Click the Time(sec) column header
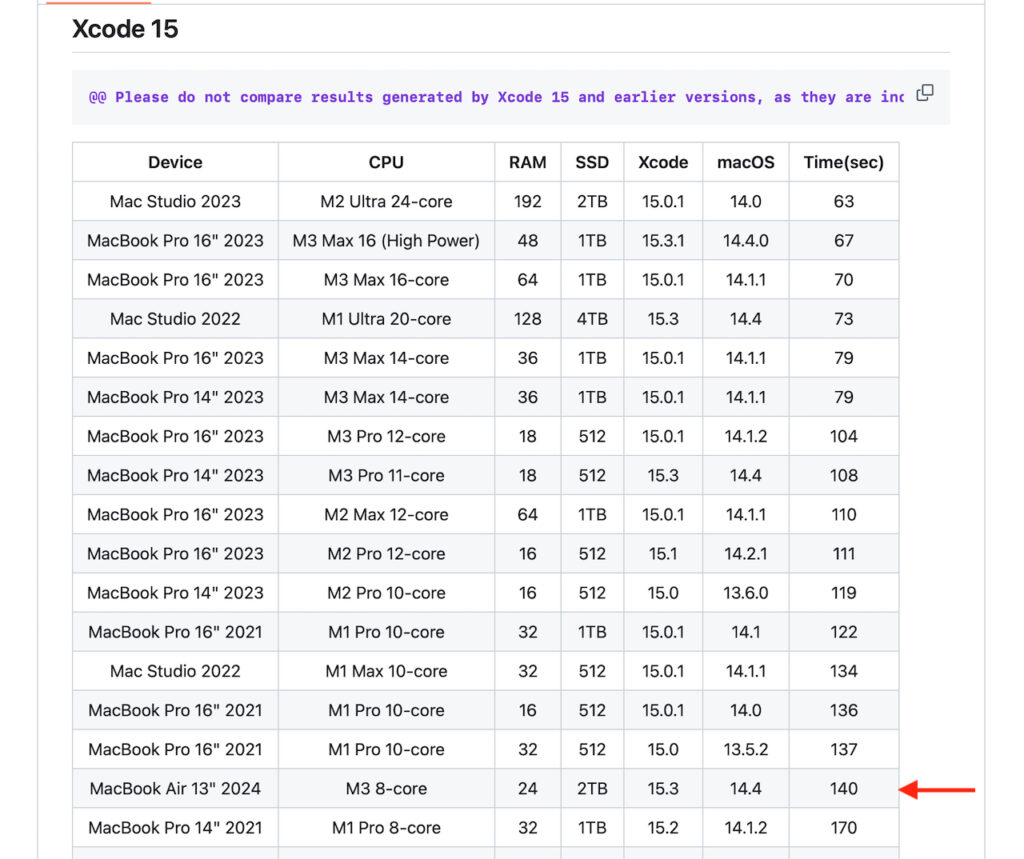 pyautogui.click(x=843, y=162)
